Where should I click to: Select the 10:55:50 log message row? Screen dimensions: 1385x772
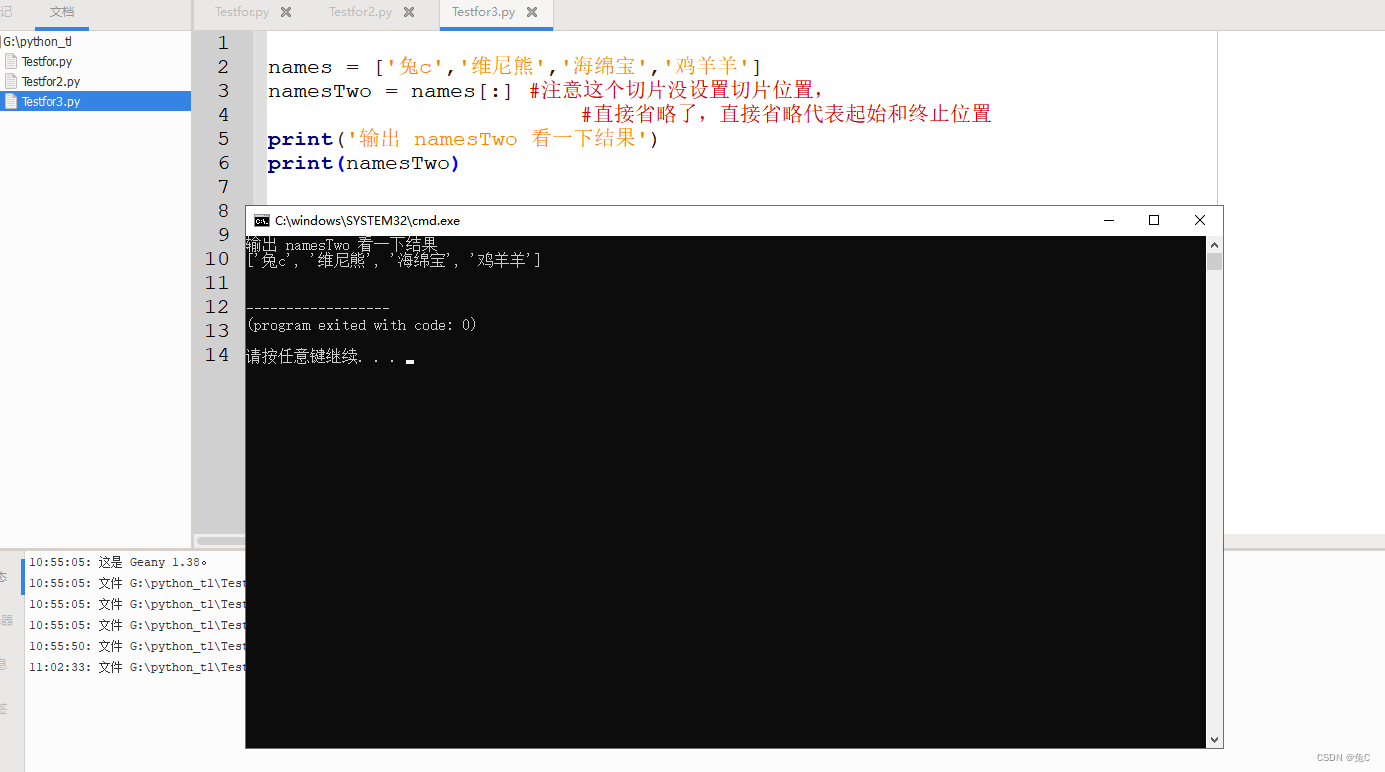137,646
